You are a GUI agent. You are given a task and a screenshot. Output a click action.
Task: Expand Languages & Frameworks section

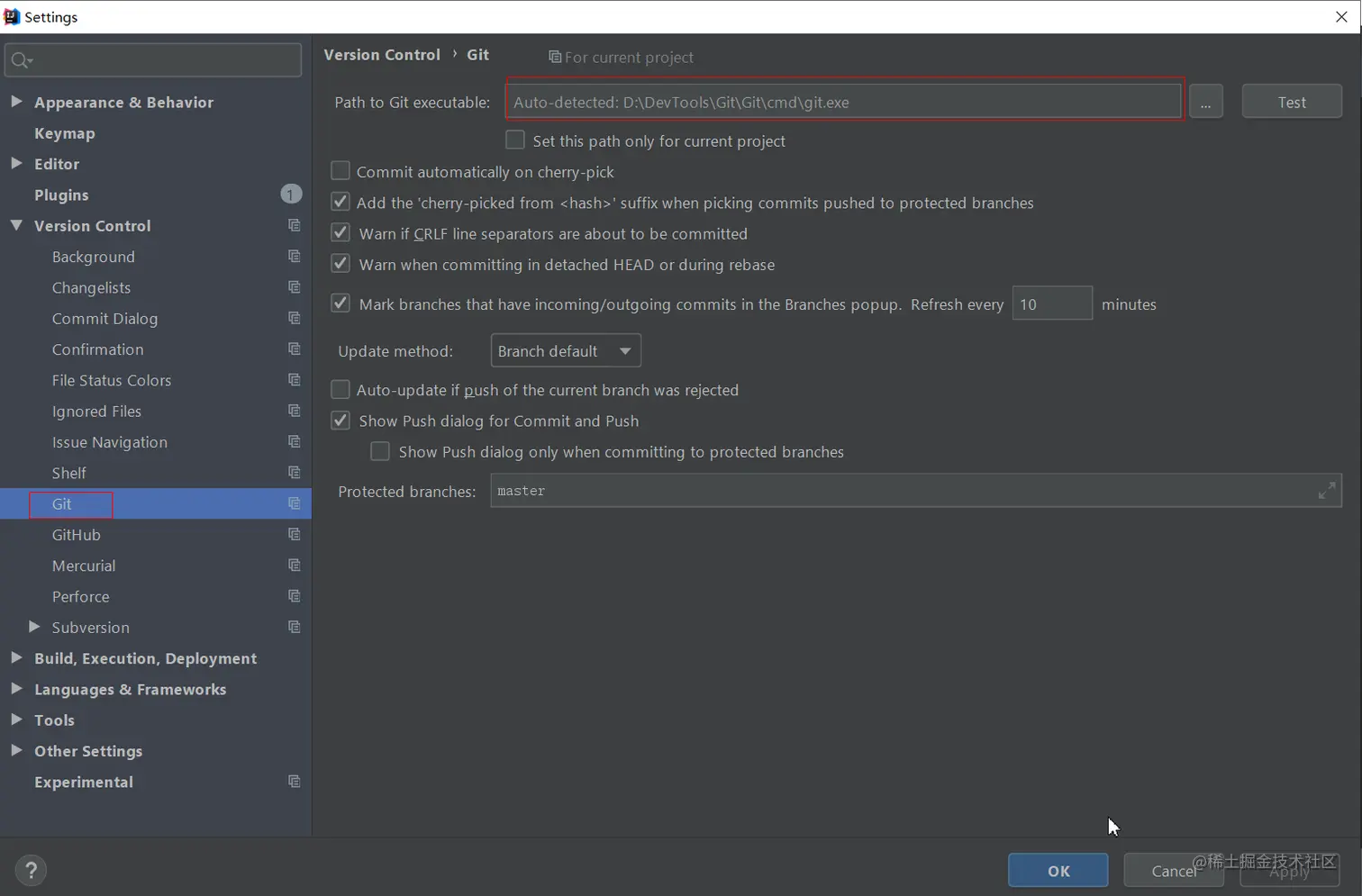[16, 689]
